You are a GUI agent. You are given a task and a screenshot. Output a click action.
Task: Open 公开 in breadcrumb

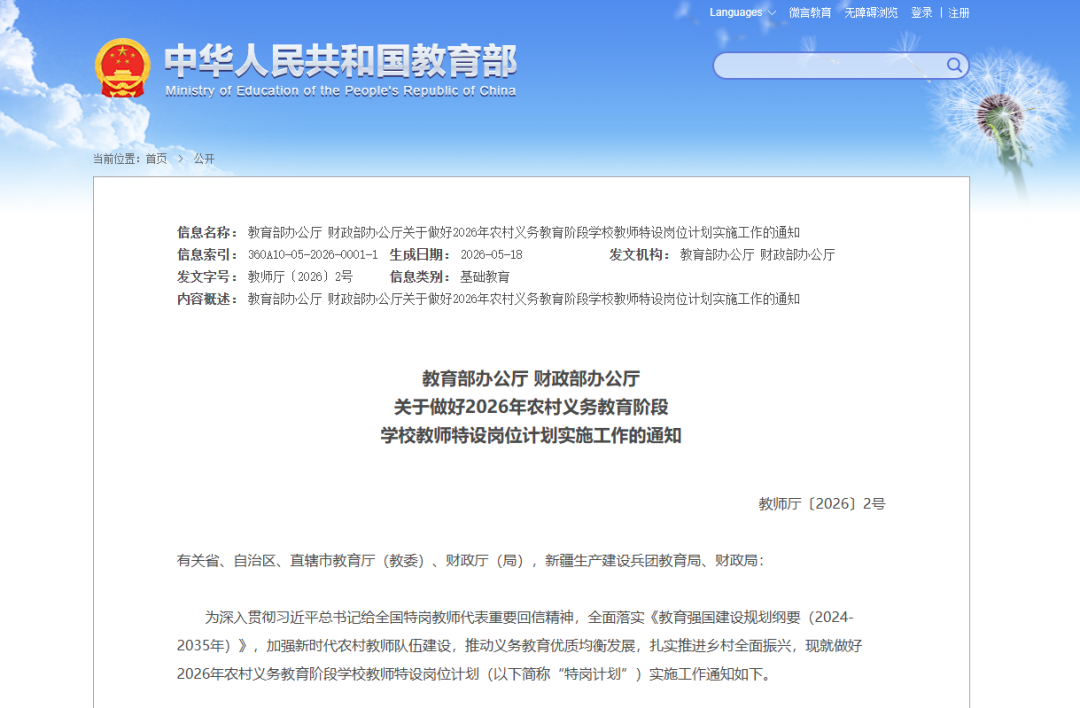point(204,158)
